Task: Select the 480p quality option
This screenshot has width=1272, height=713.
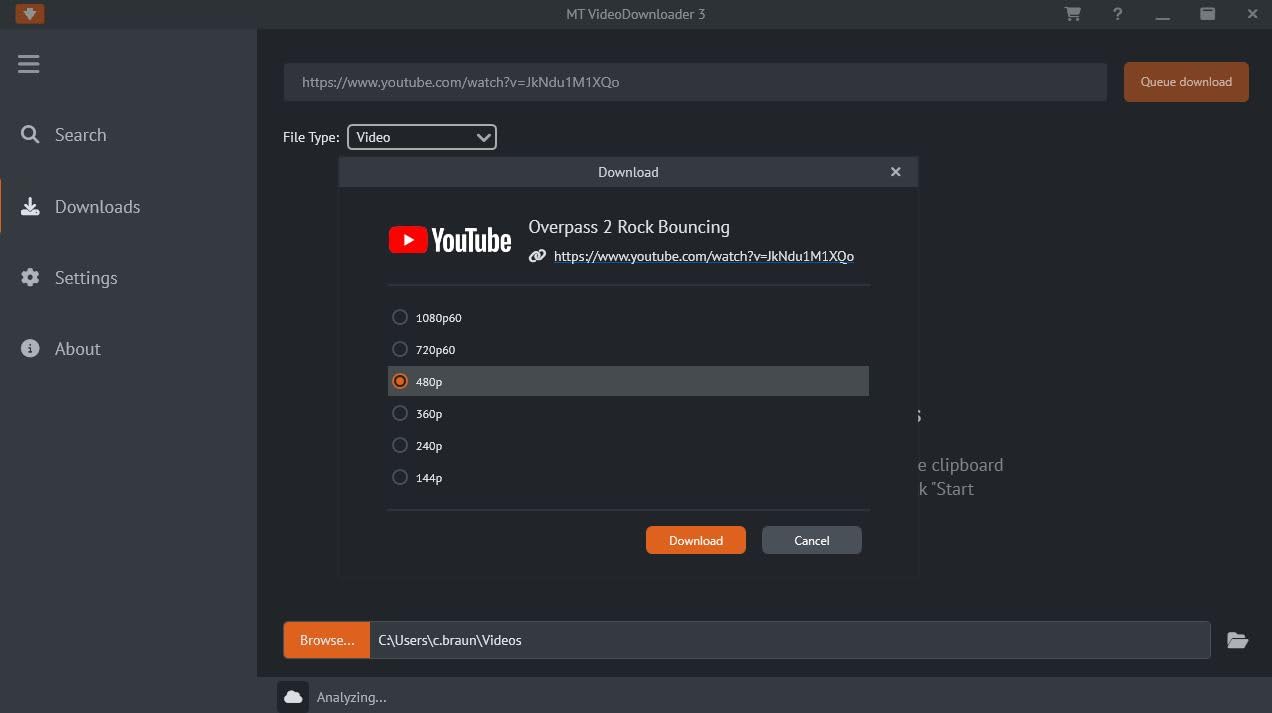Action: pyautogui.click(x=628, y=381)
